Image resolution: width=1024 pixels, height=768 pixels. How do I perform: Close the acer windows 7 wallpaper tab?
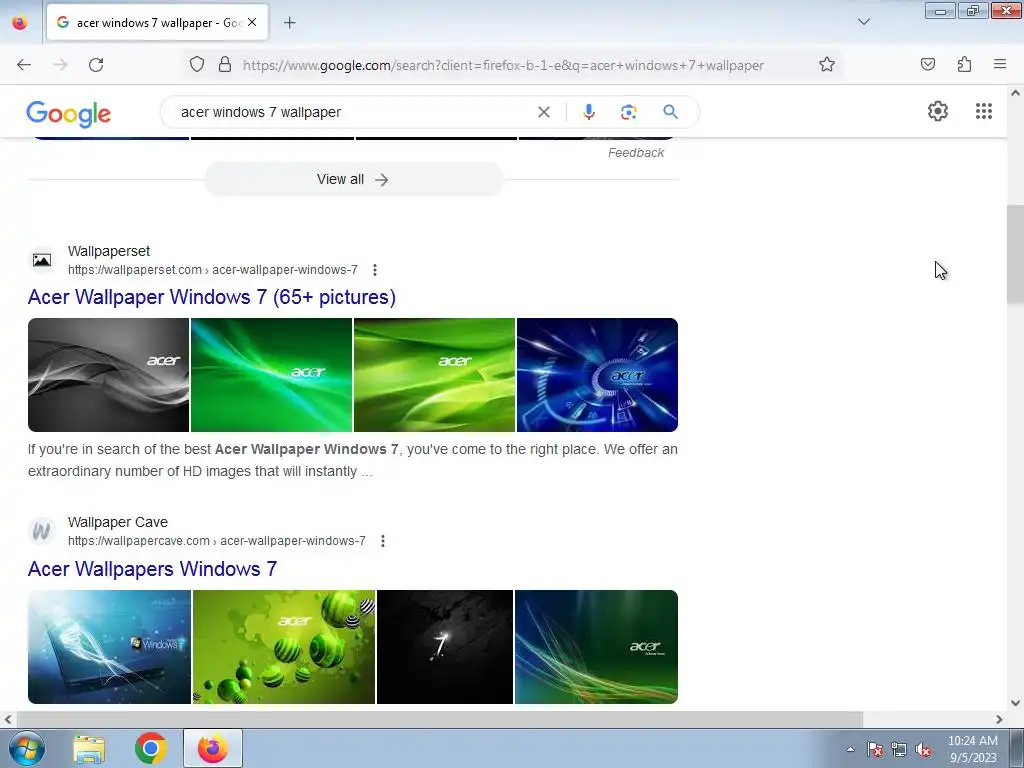(x=252, y=22)
